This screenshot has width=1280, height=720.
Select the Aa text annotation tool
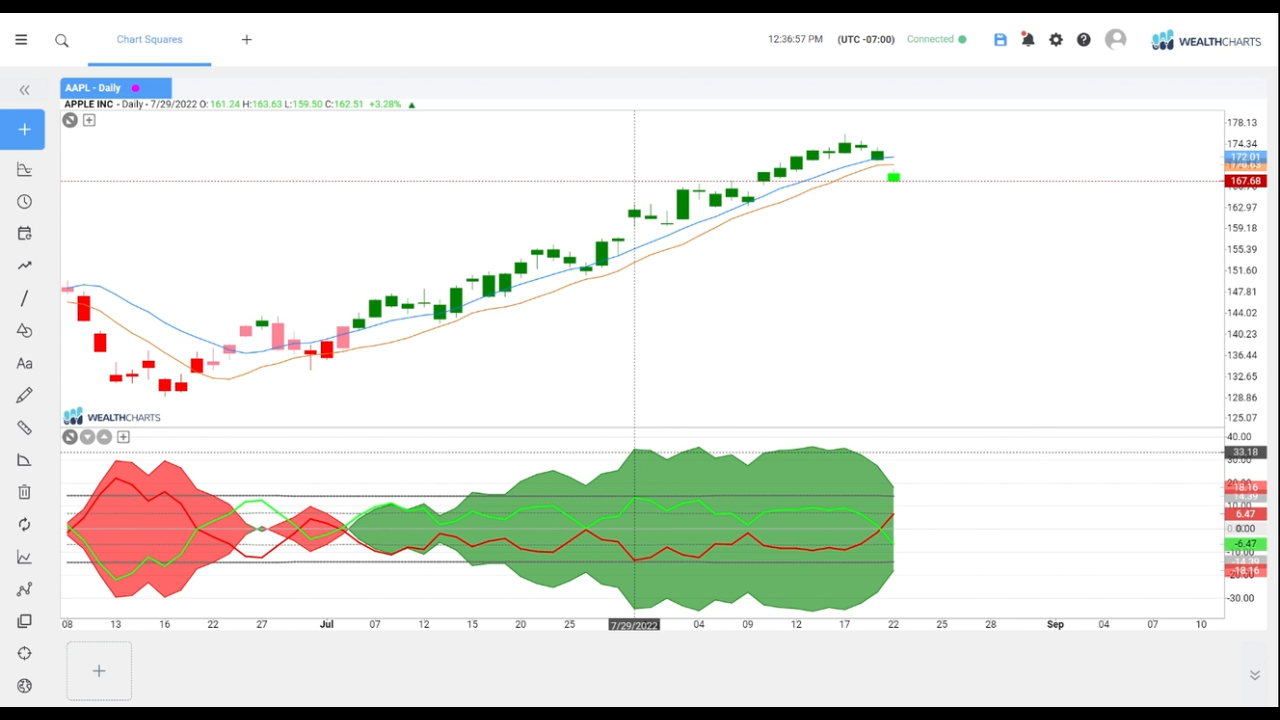tap(24, 363)
